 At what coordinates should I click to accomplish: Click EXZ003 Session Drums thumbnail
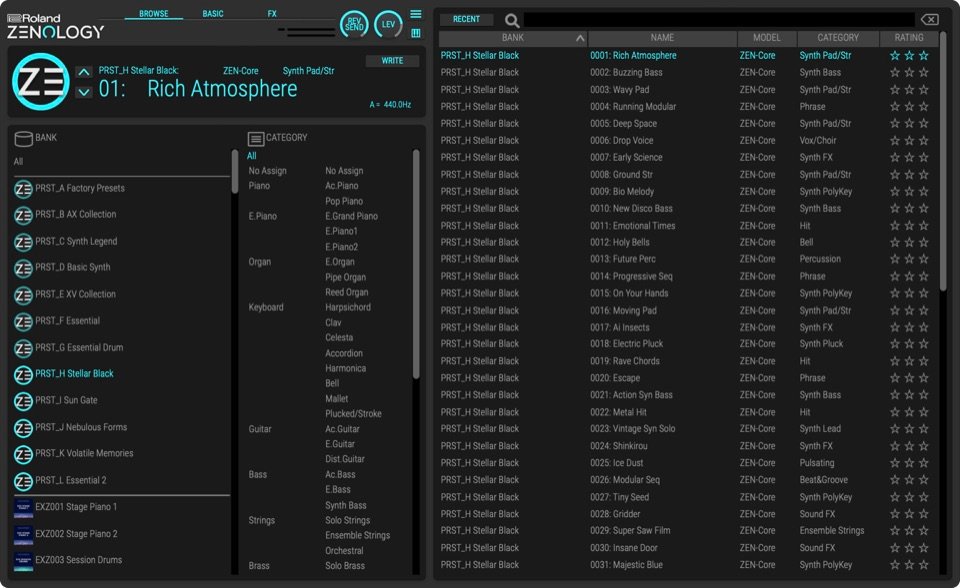[x=23, y=561]
